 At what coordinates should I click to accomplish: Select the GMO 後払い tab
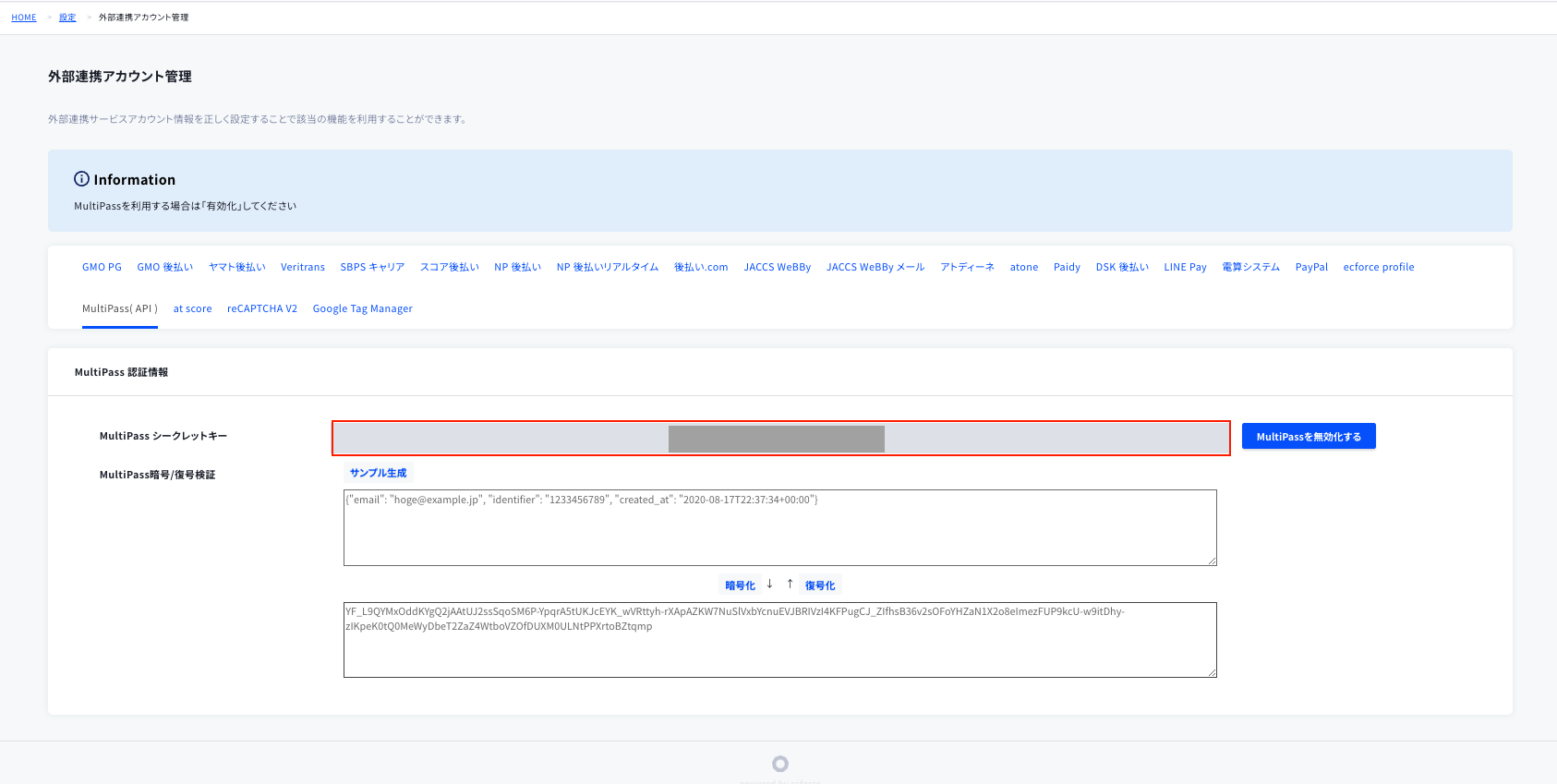[x=165, y=267]
